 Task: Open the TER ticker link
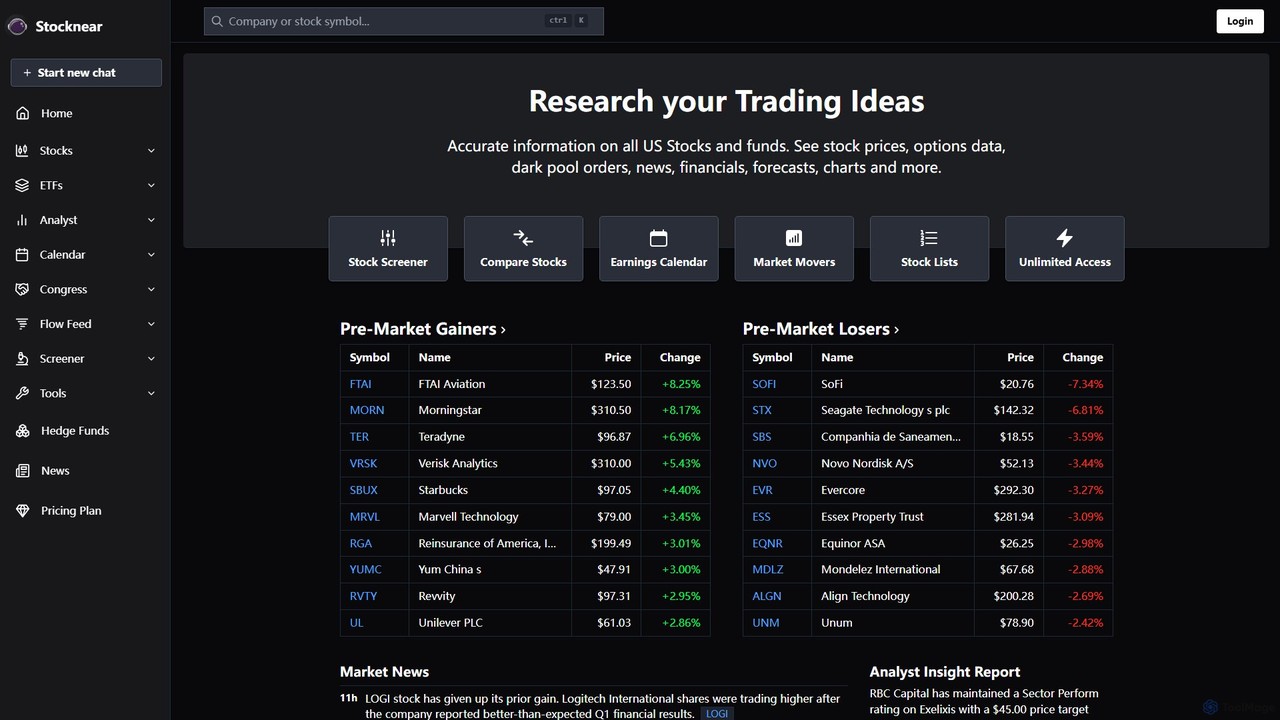(x=359, y=437)
